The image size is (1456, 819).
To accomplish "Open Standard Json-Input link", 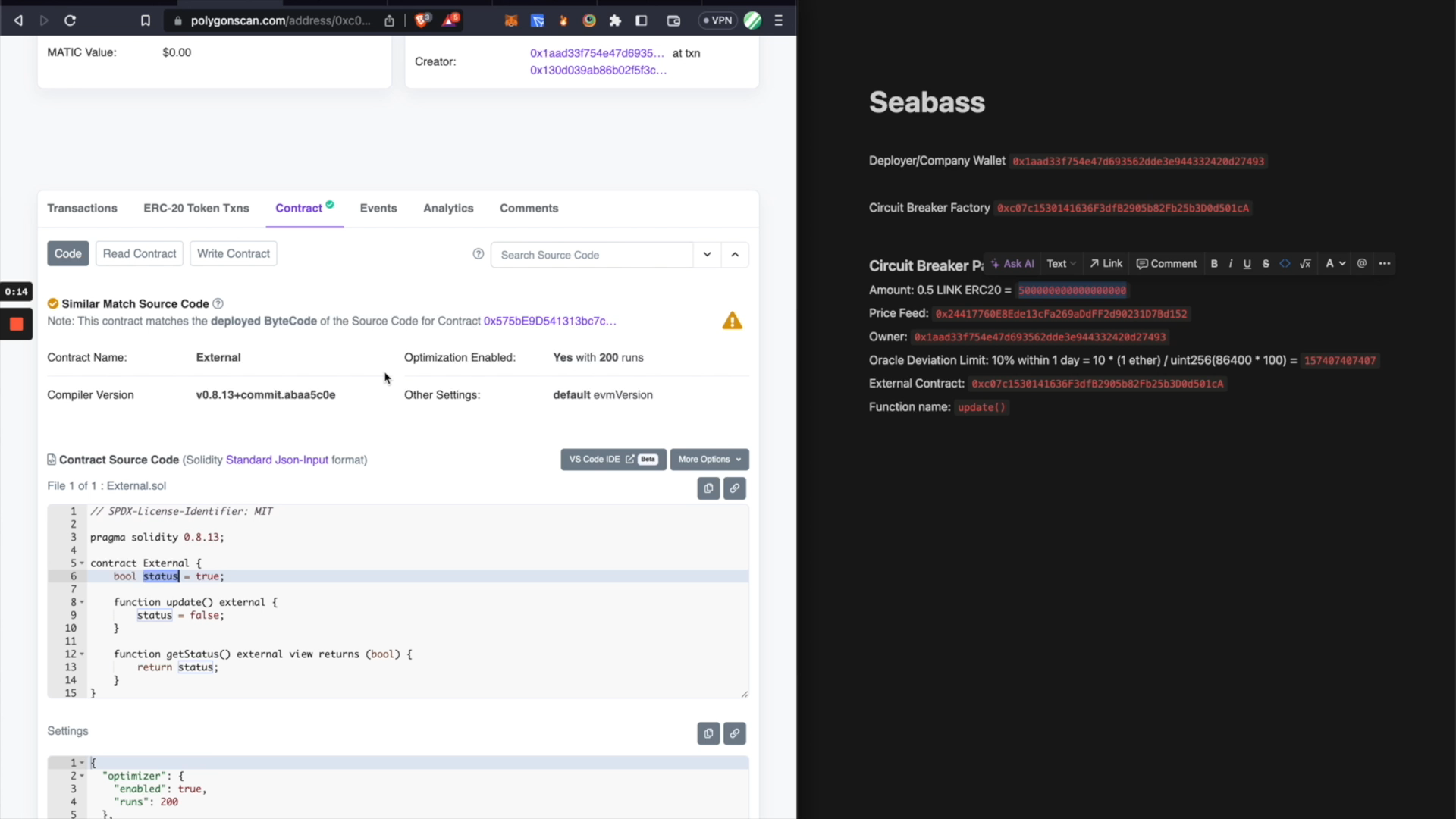I will click(x=277, y=460).
